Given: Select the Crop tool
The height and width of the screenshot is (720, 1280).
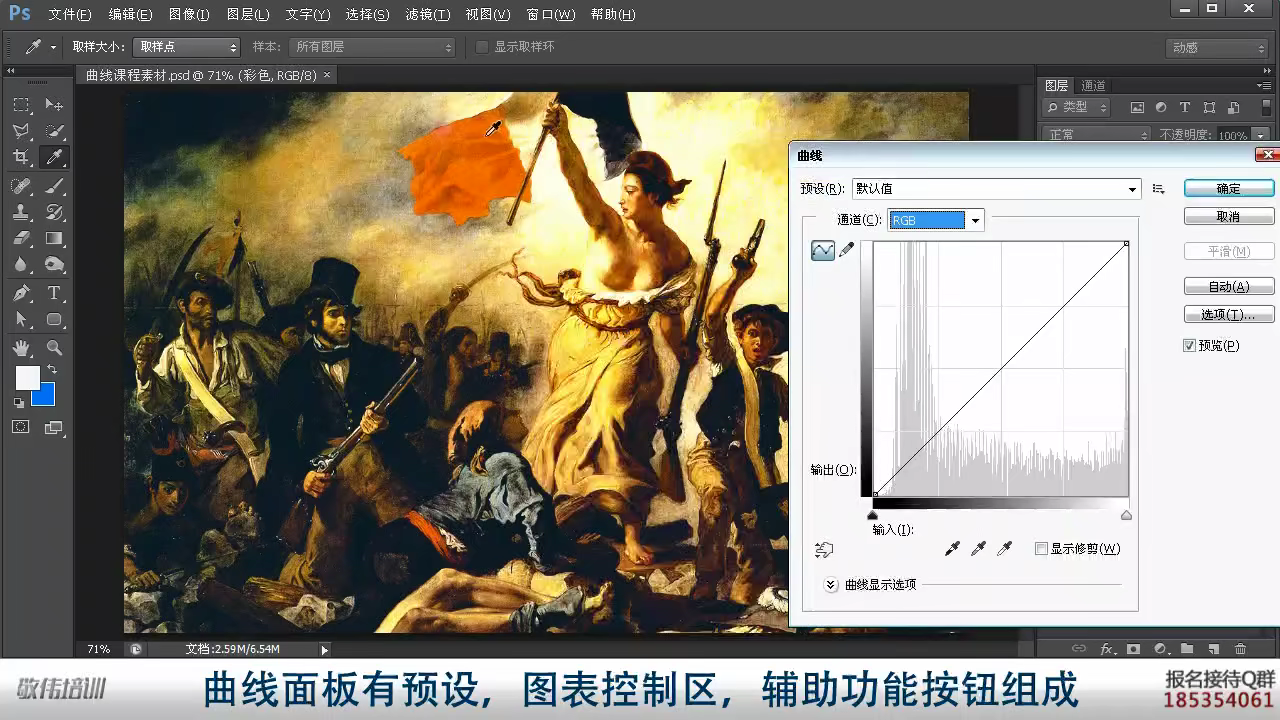Looking at the screenshot, I should click(x=21, y=157).
